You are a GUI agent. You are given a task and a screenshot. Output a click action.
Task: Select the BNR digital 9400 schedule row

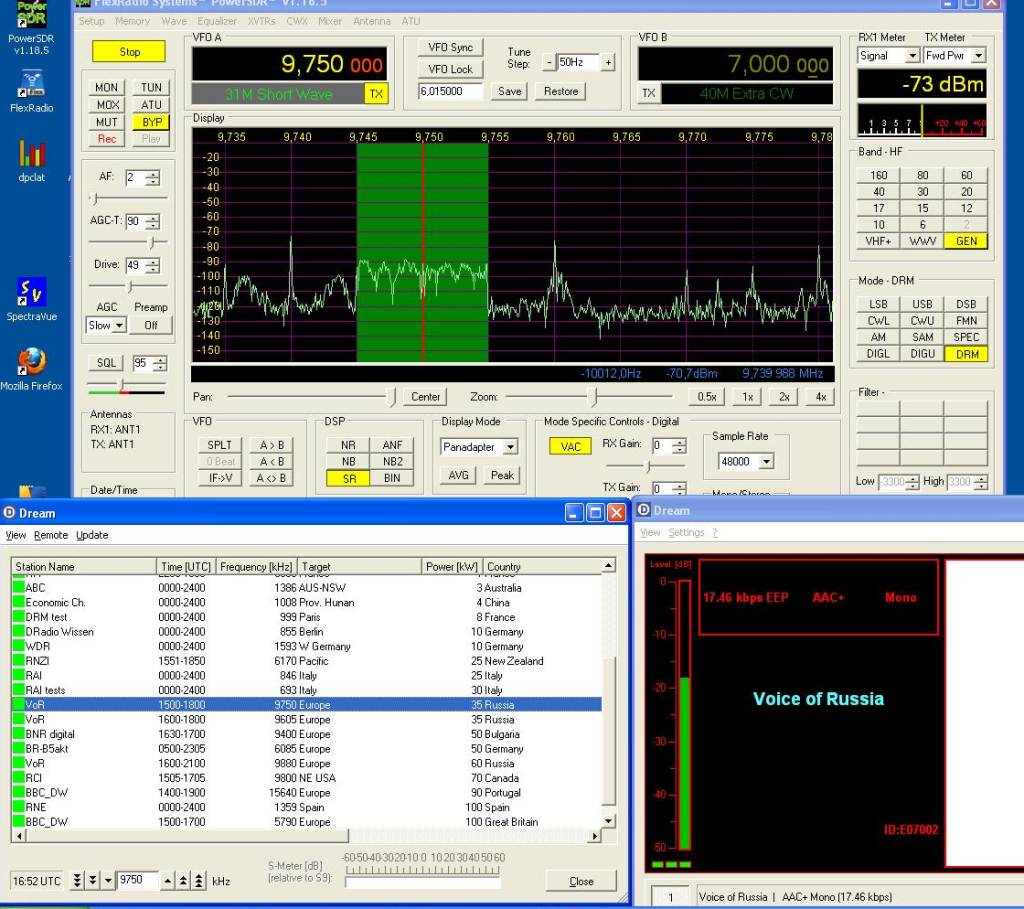(306, 734)
